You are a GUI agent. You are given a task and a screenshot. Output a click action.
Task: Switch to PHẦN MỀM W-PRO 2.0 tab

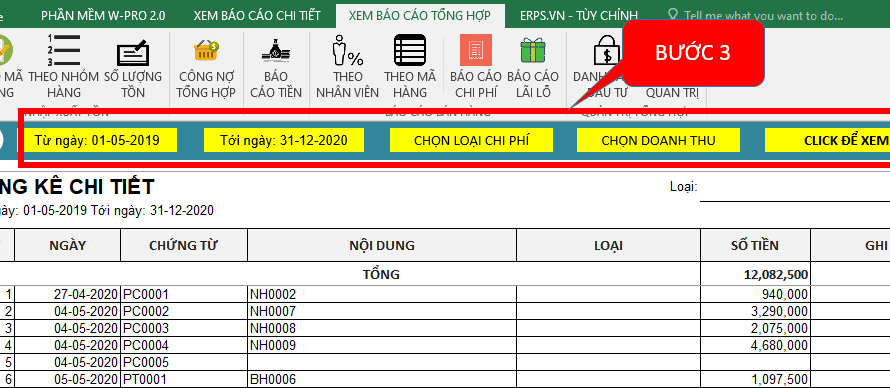point(103,15)
